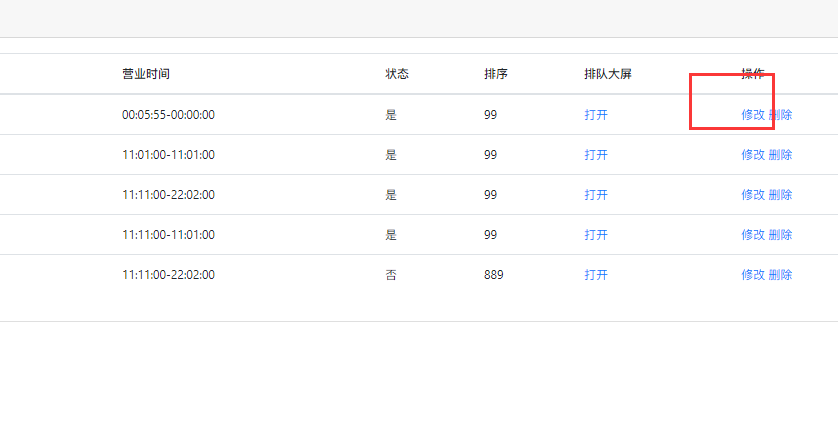Click 修改 in the row with sort 889

click(753, 275)
